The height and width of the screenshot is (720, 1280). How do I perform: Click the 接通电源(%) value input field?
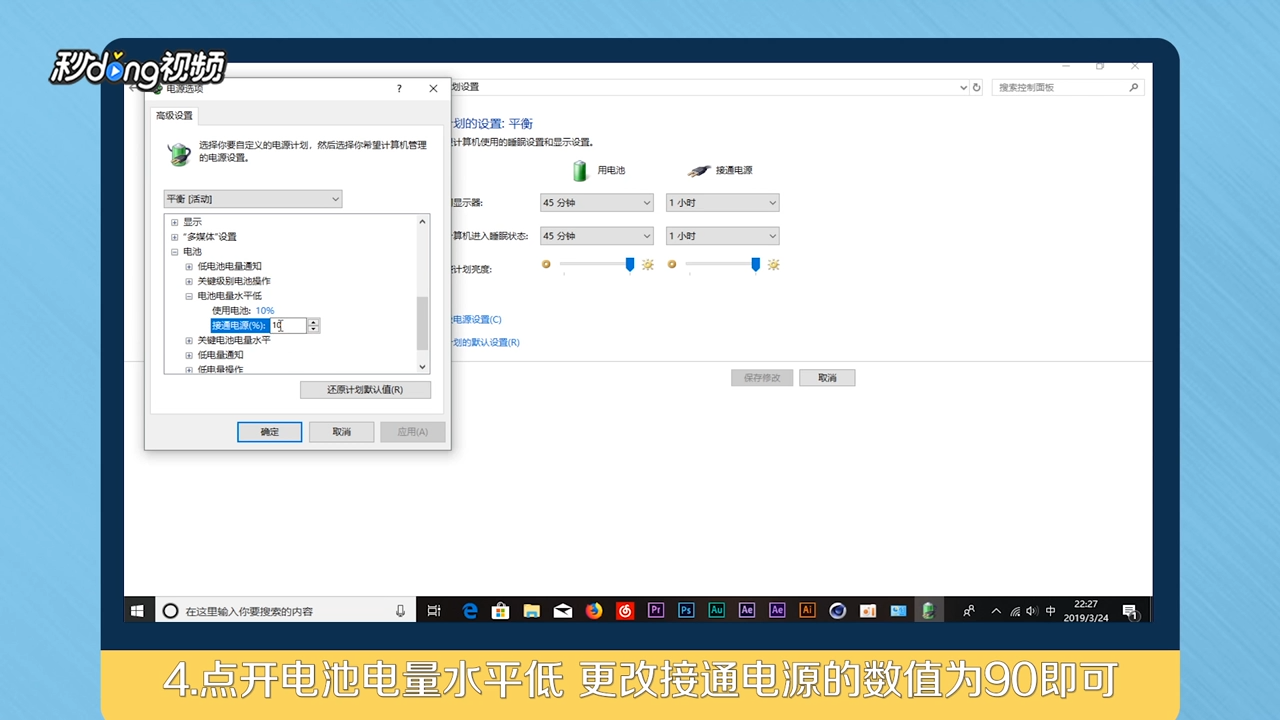[x=288, y=325]
